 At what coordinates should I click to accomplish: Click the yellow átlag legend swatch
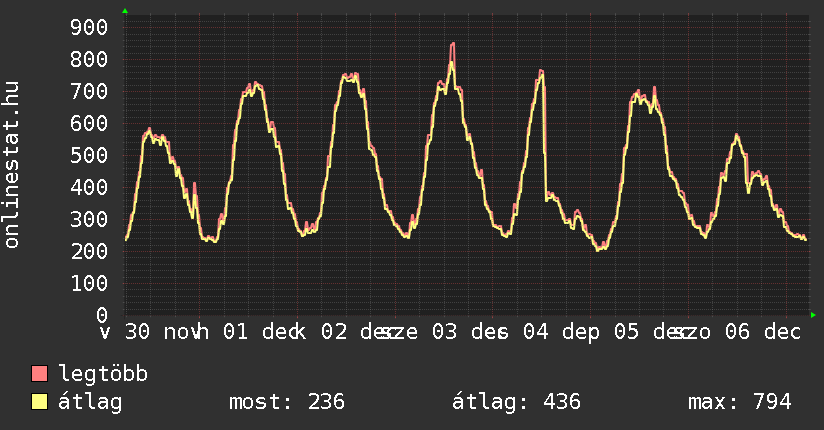40,403
